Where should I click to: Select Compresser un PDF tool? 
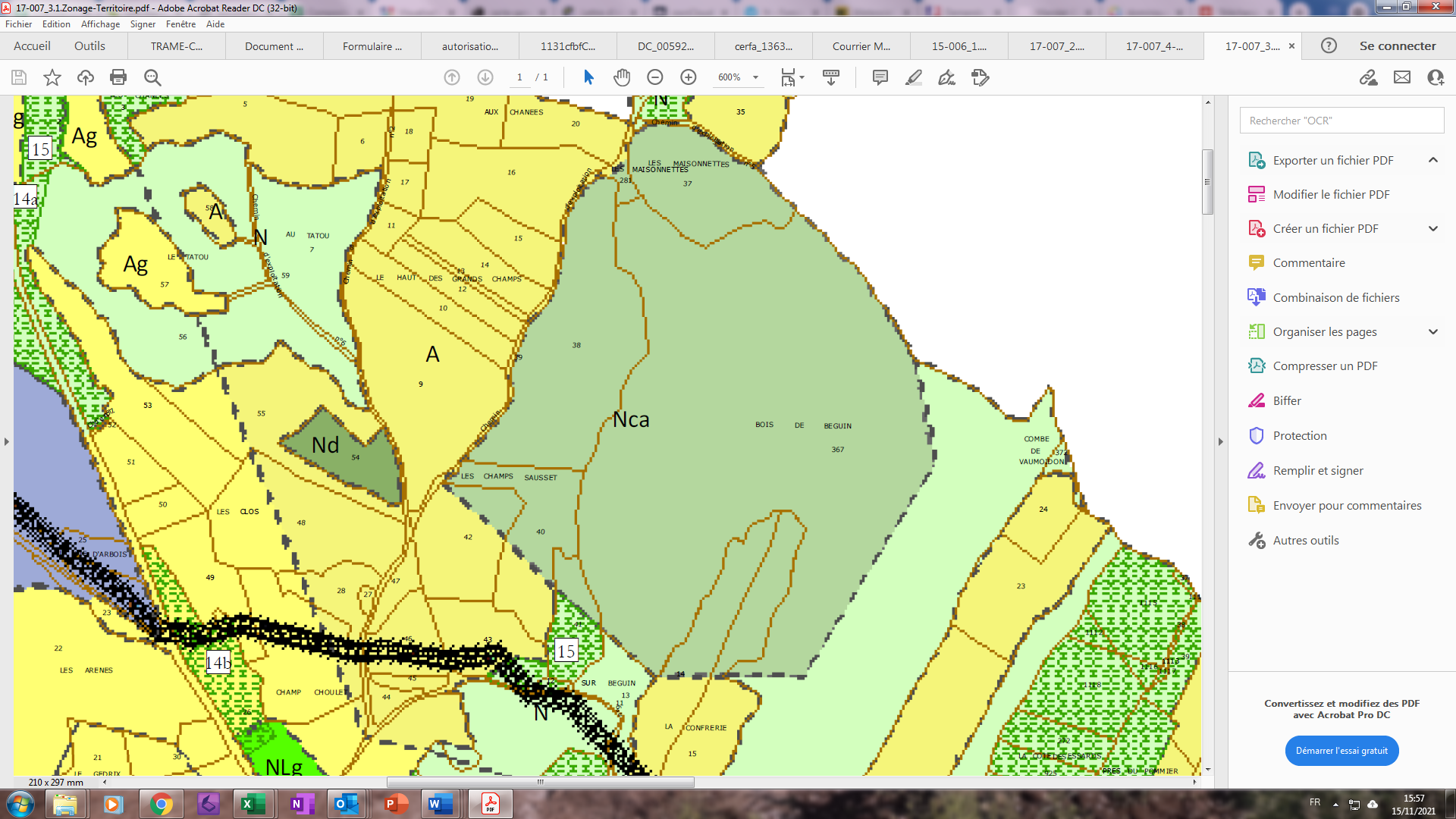tap(1324, 366)
